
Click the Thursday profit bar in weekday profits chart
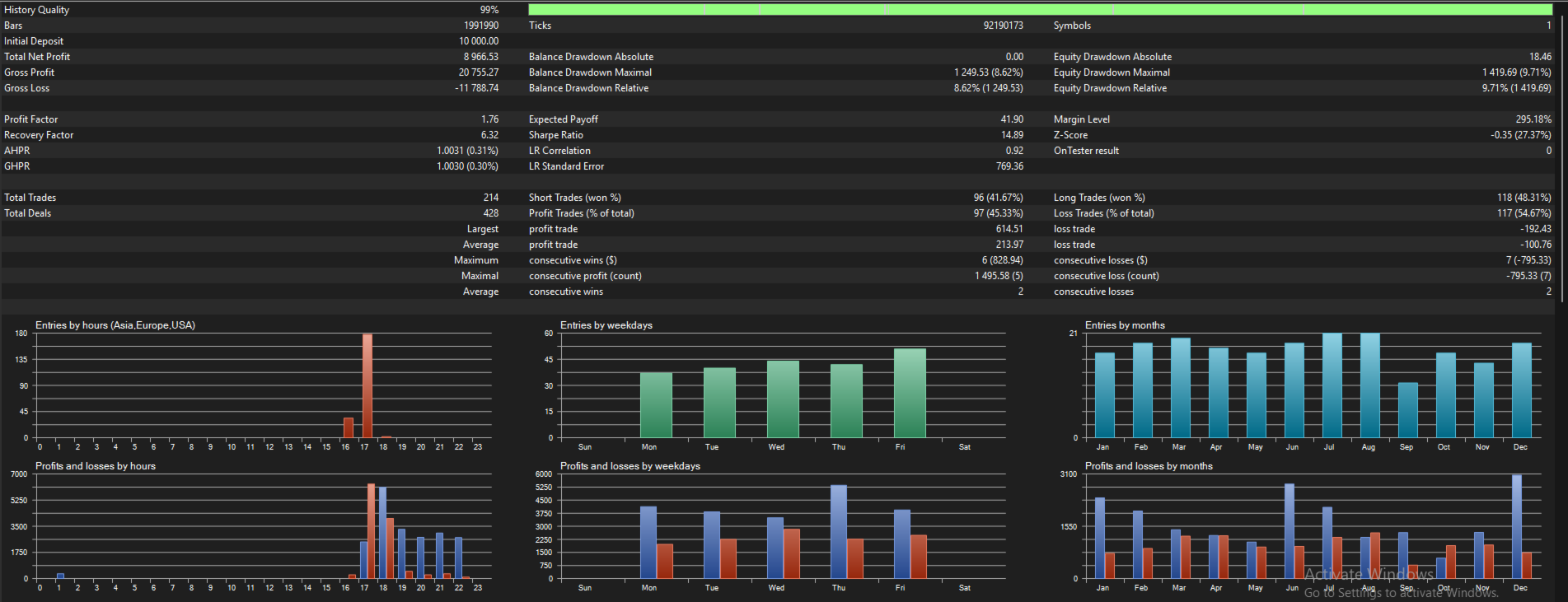pyautogui.click(x=839, y=532)
